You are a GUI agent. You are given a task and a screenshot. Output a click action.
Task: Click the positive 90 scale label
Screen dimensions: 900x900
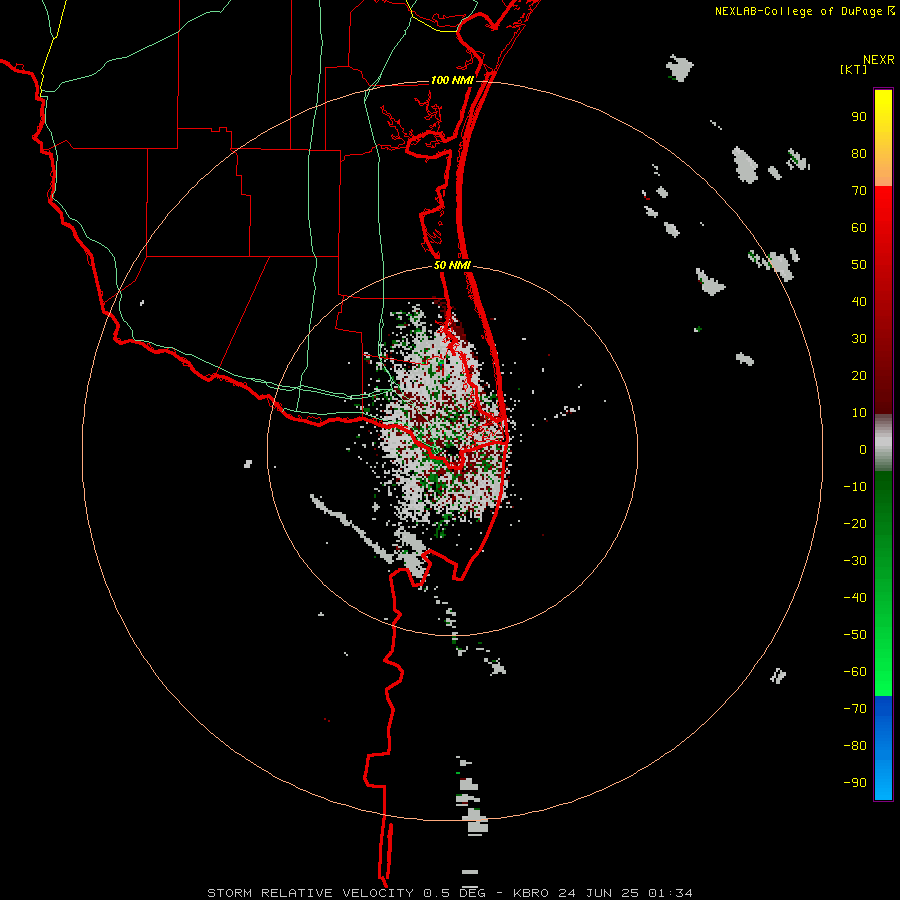point(859,117)
